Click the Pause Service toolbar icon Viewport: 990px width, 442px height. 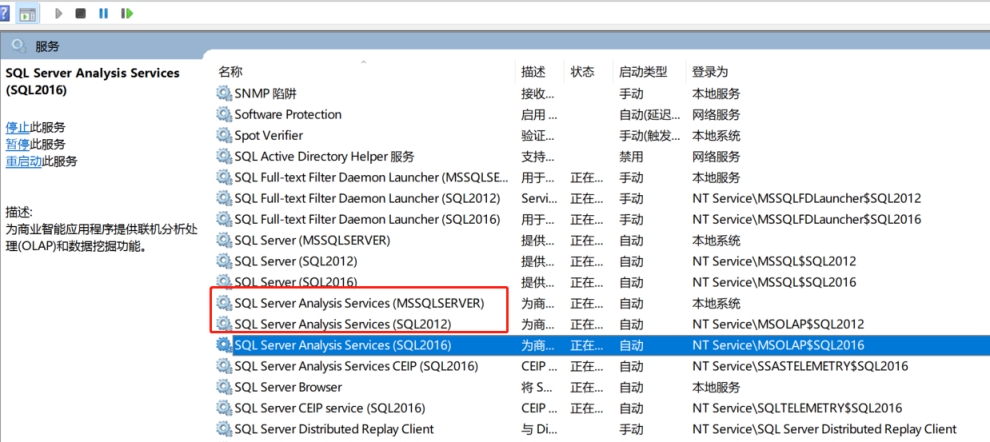tap(104, 13)
